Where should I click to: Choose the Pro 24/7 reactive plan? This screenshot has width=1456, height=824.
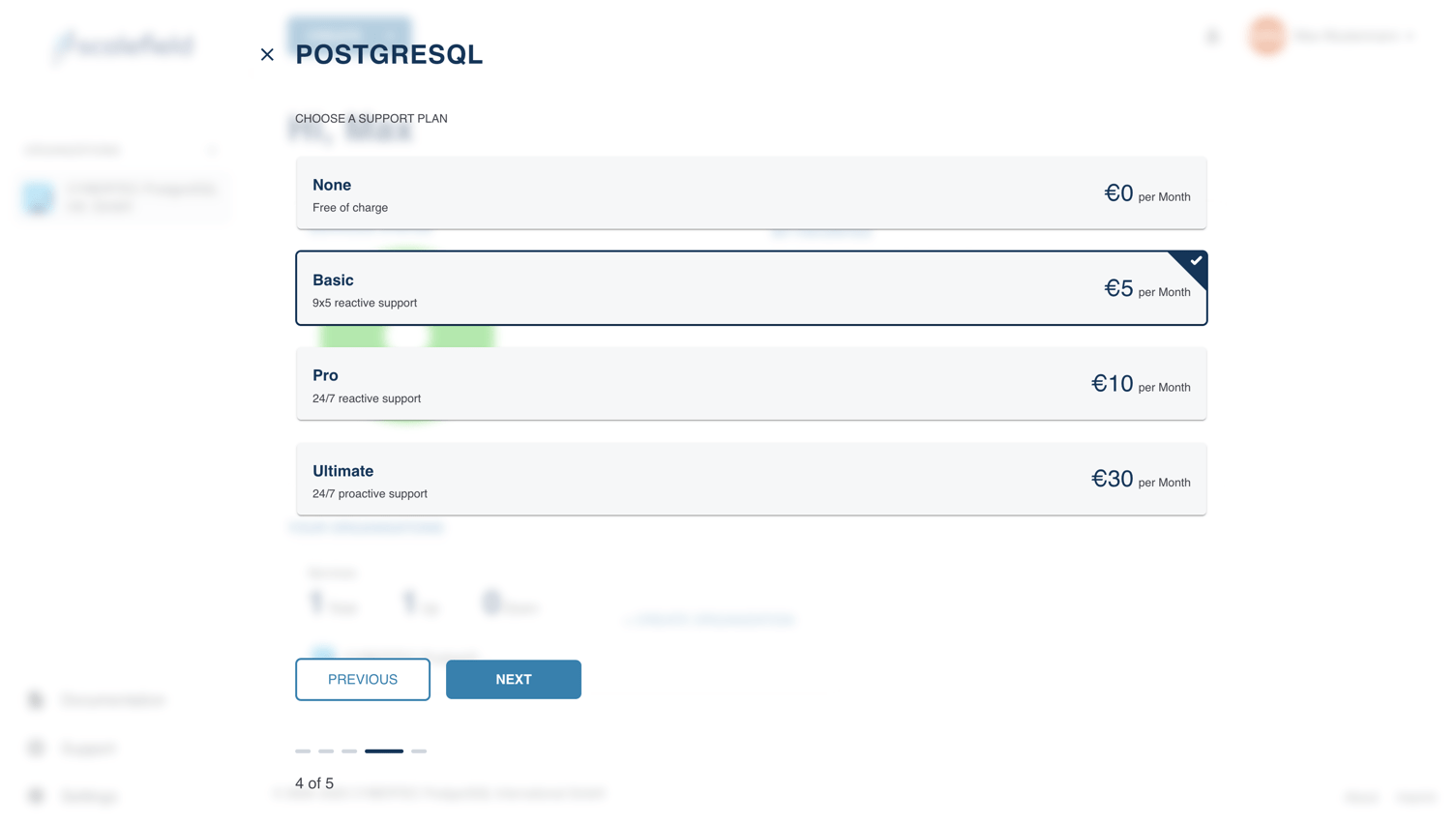(751, 384)
